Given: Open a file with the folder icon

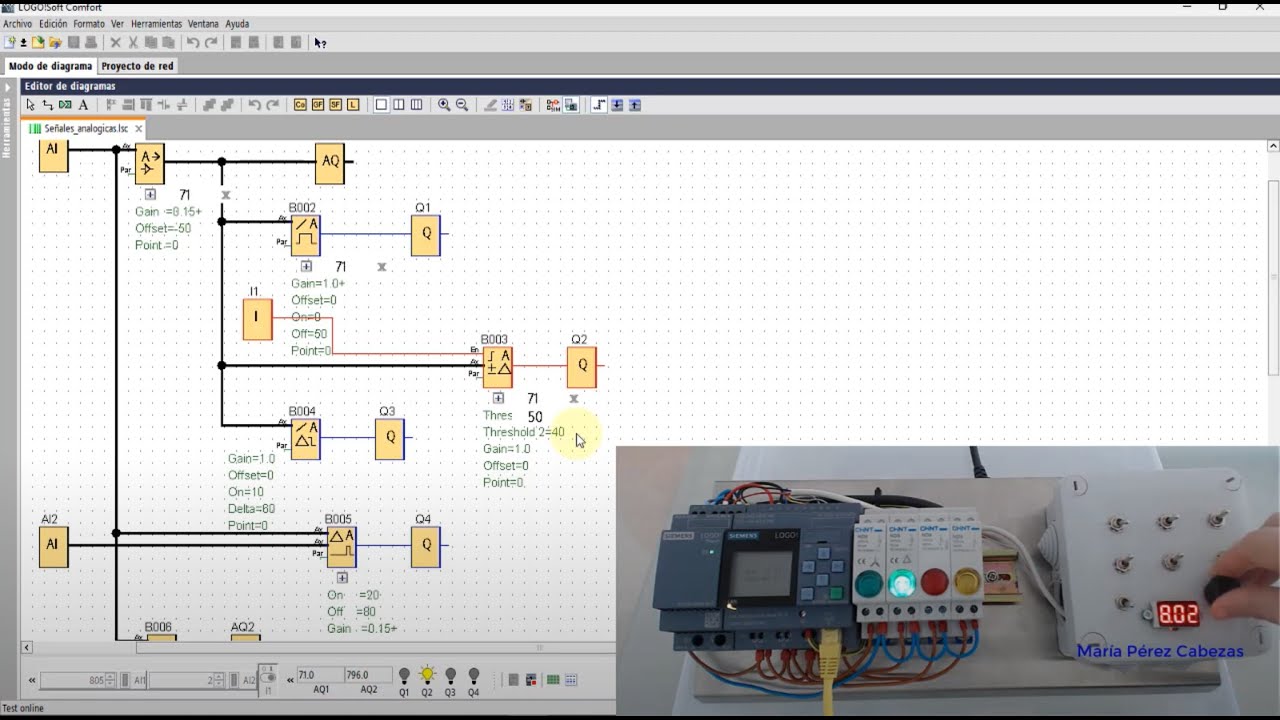Looking at the screenshot, I should (38, 42).
